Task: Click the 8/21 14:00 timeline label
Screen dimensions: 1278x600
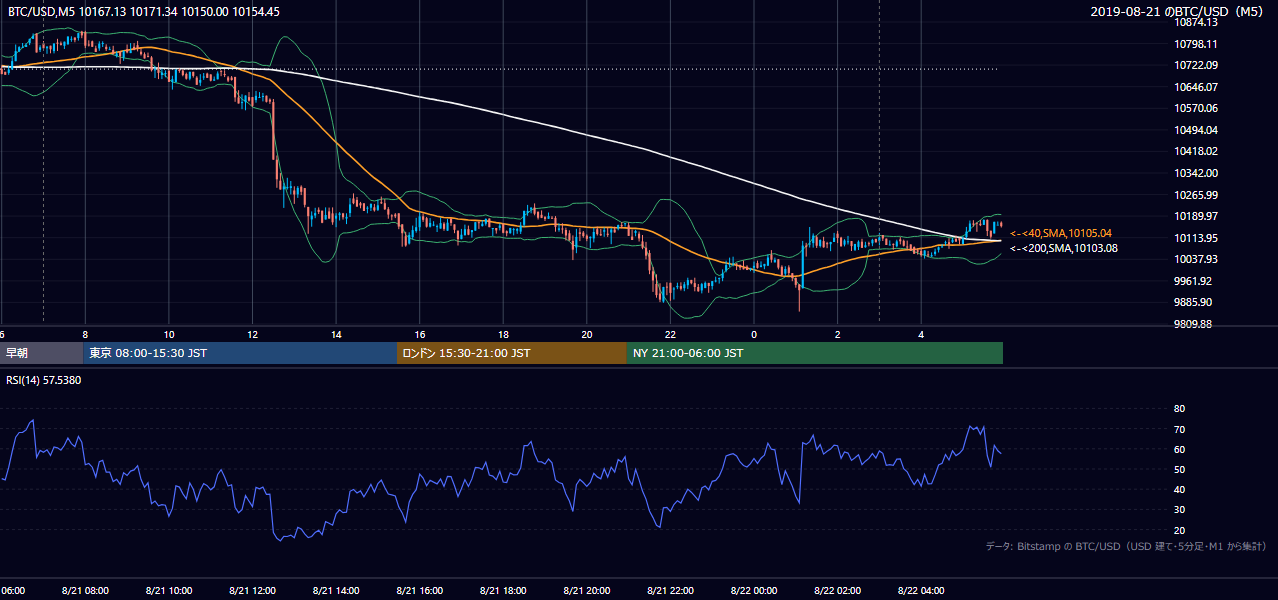Action: (x=336, y=591)
